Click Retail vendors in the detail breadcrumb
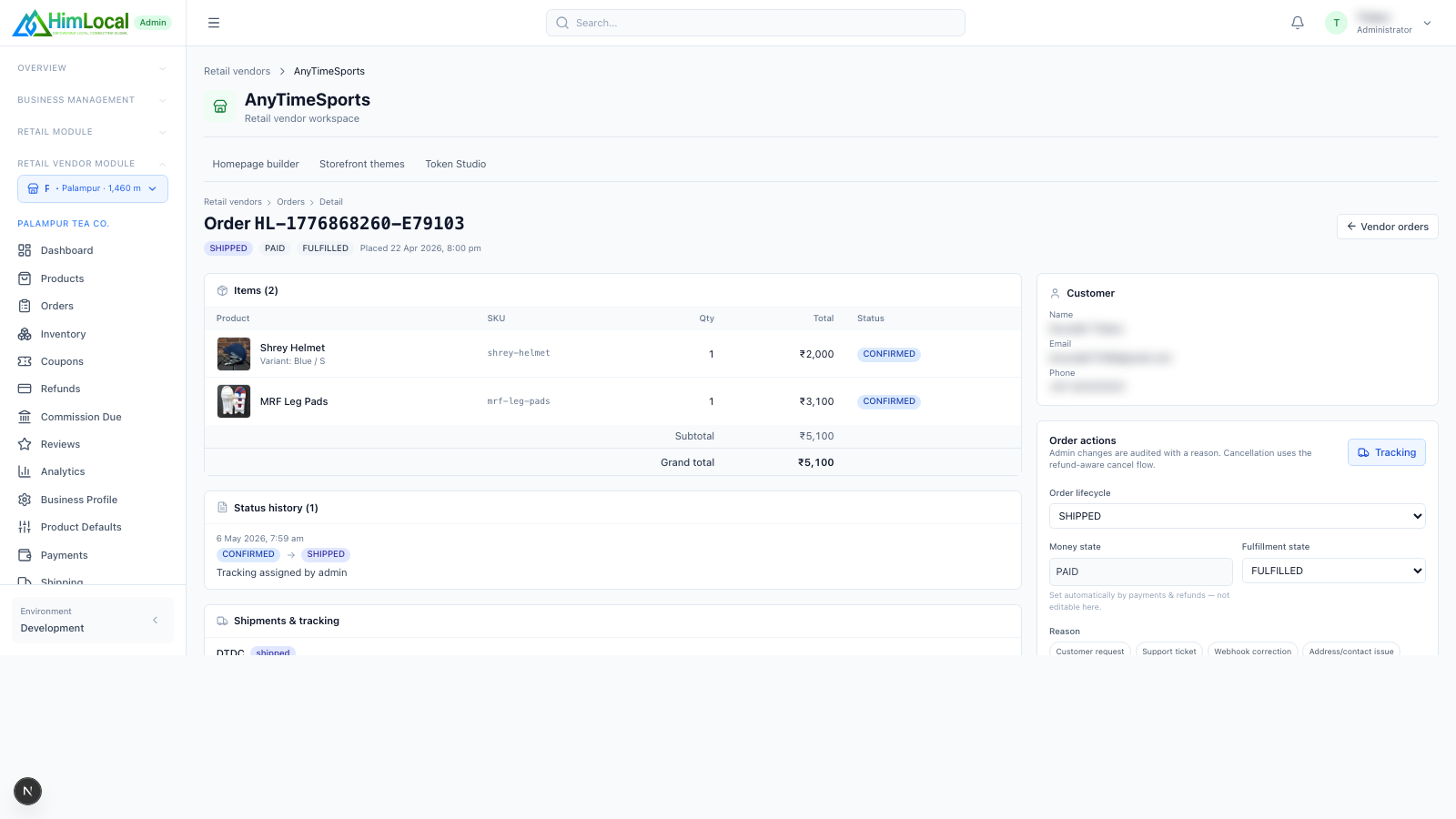The width and height of the screenshot is (1456, 819). (233, 202)
